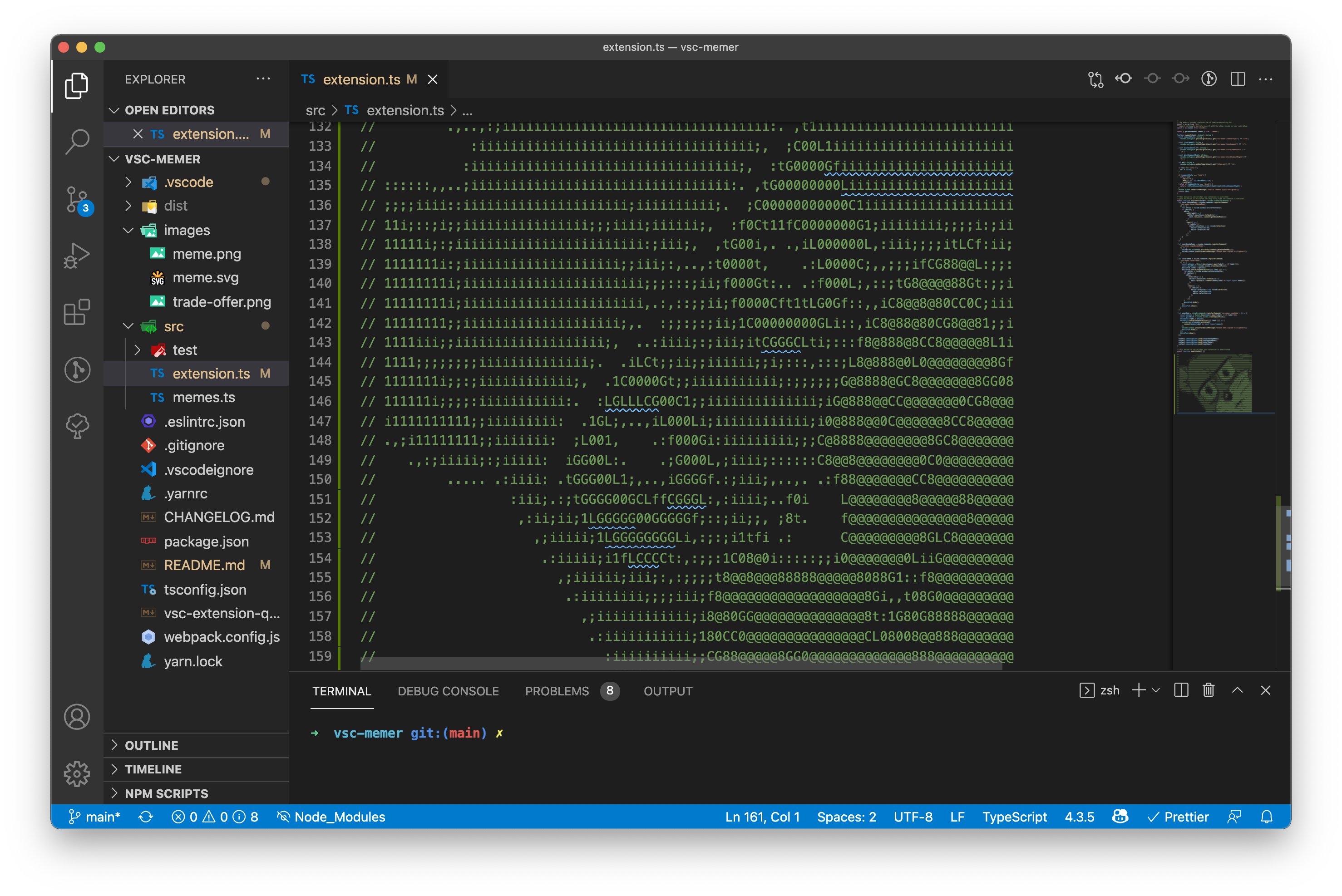Switch to the PROBLEMS tab
This screenshot has width=1342, height=896.
point(557,691)
